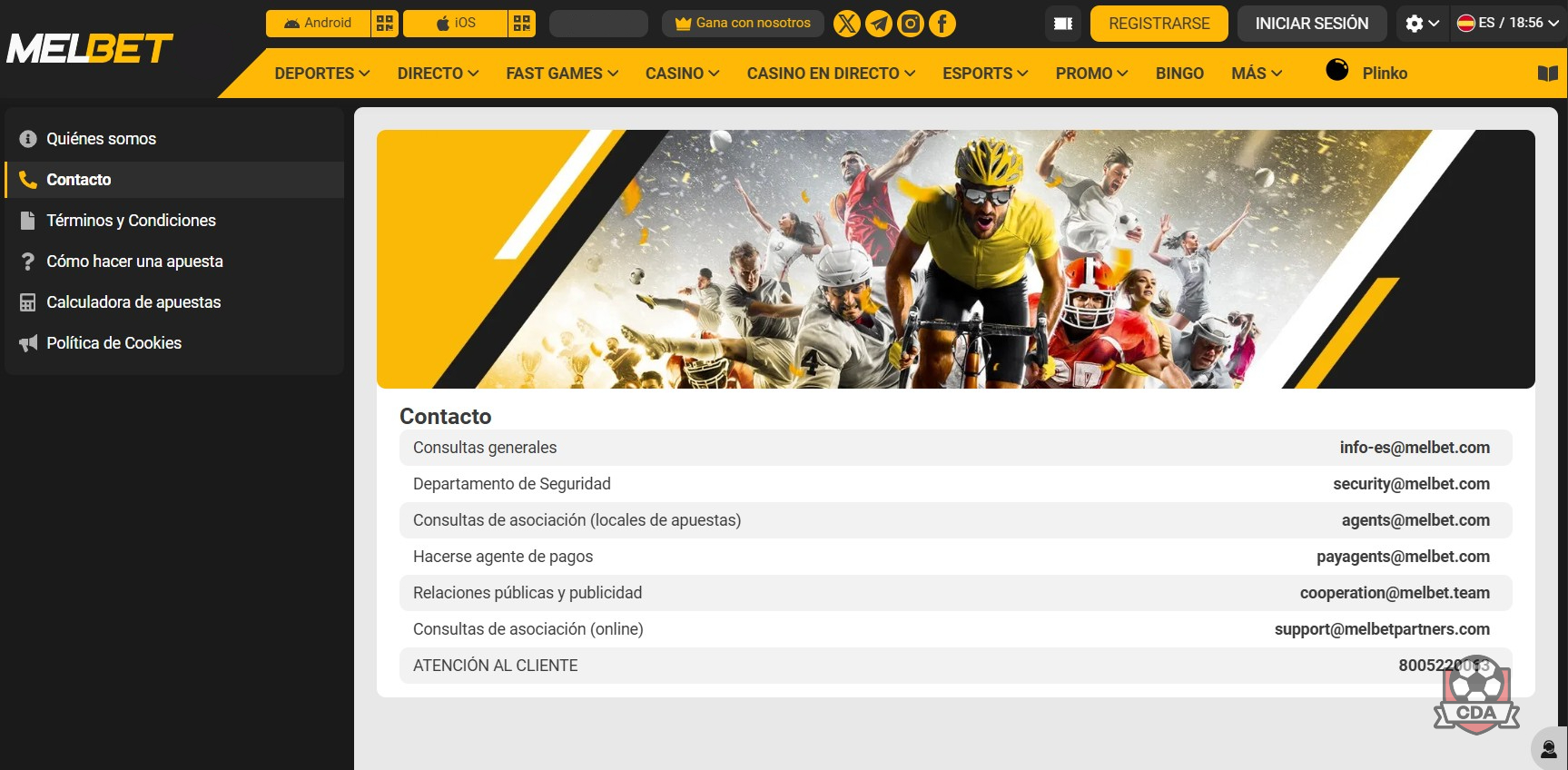Click the MELBET logo

[89, 49]
